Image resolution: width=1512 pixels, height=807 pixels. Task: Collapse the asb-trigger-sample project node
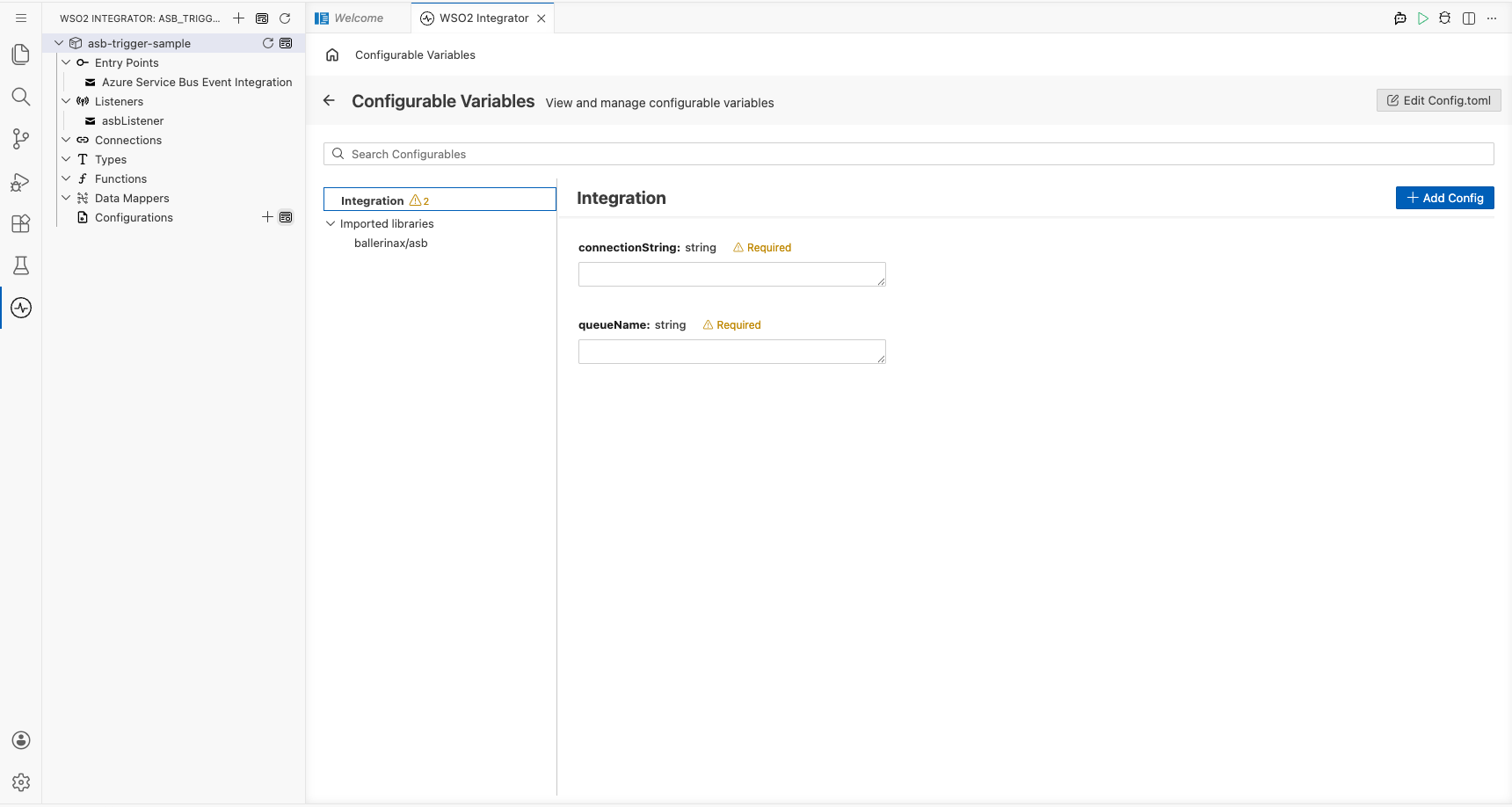59,43
